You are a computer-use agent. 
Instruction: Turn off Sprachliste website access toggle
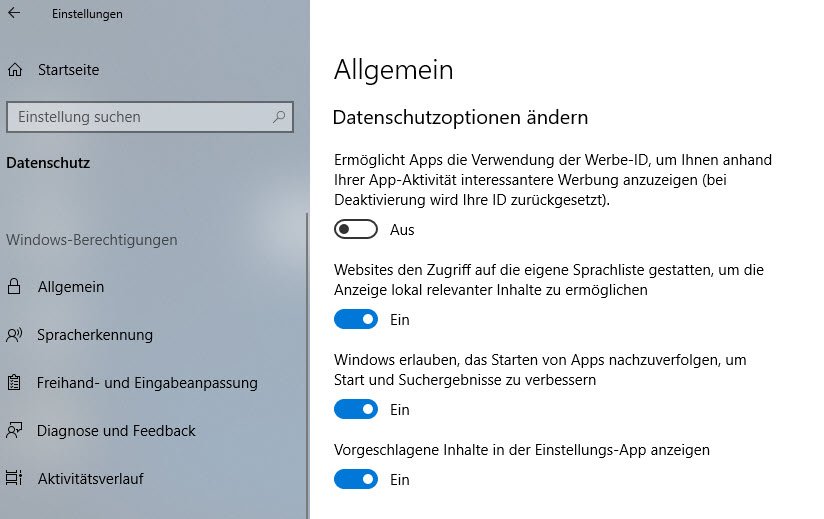[x=356, y=320]
